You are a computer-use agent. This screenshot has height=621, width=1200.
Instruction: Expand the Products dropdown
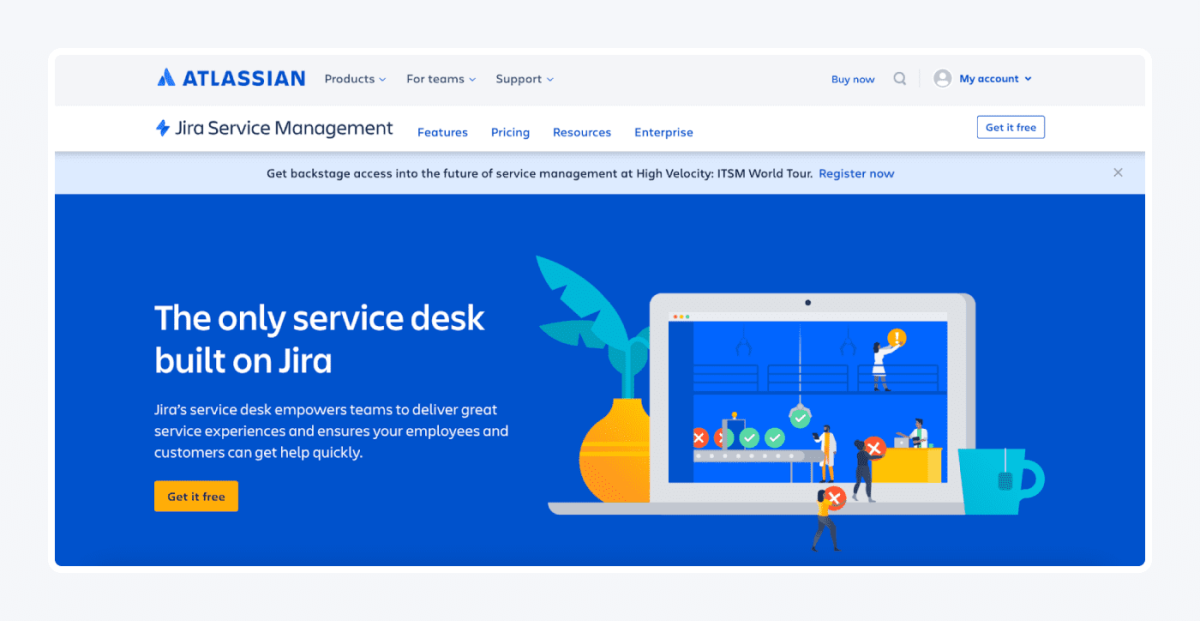pyautogui.click(x=354, y=78)
